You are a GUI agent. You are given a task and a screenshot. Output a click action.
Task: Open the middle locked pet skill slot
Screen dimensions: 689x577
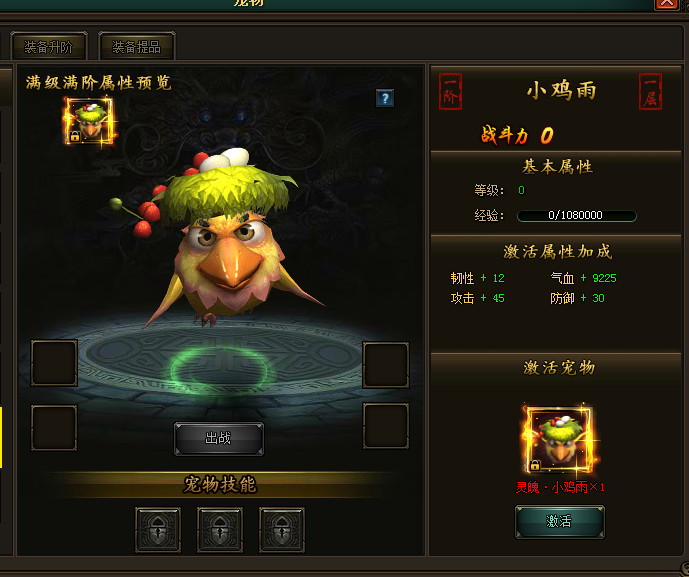pos(220,530)
